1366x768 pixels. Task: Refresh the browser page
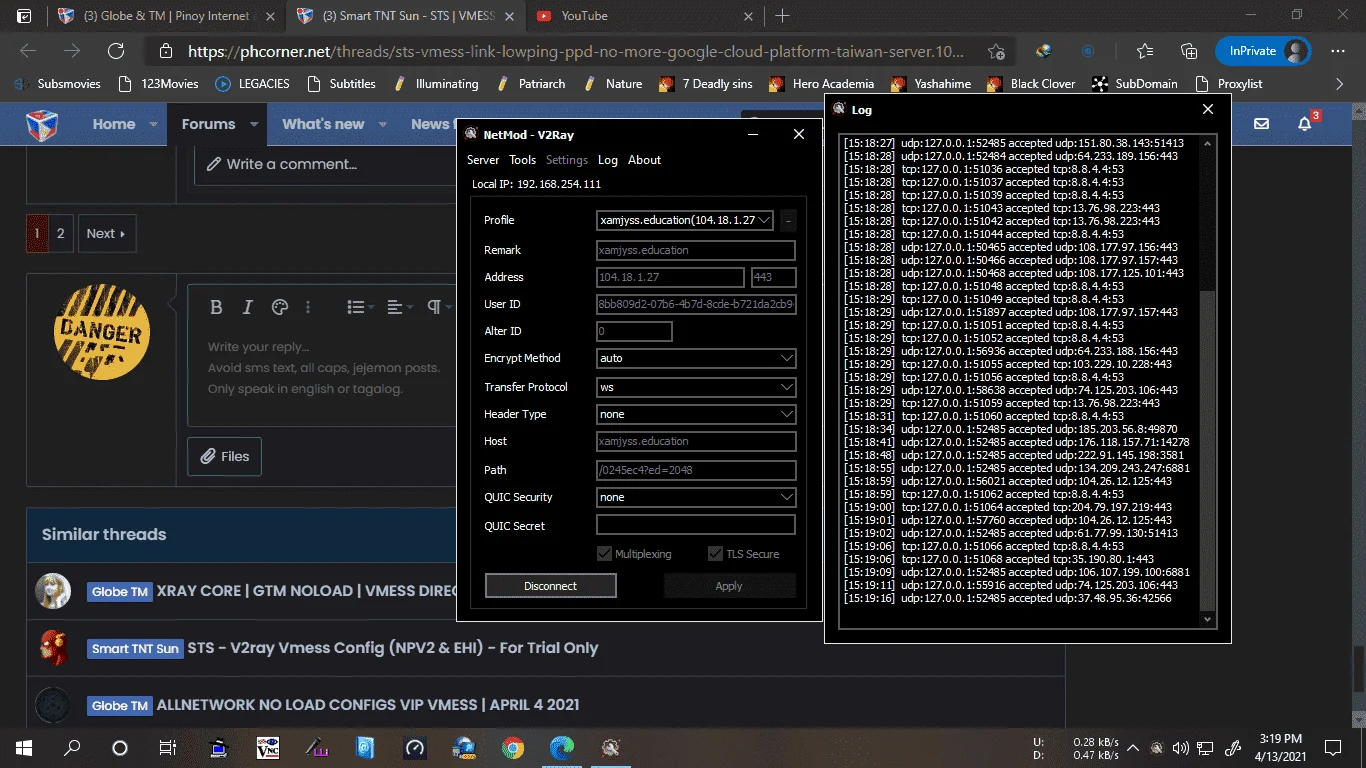tap(116, 51)
